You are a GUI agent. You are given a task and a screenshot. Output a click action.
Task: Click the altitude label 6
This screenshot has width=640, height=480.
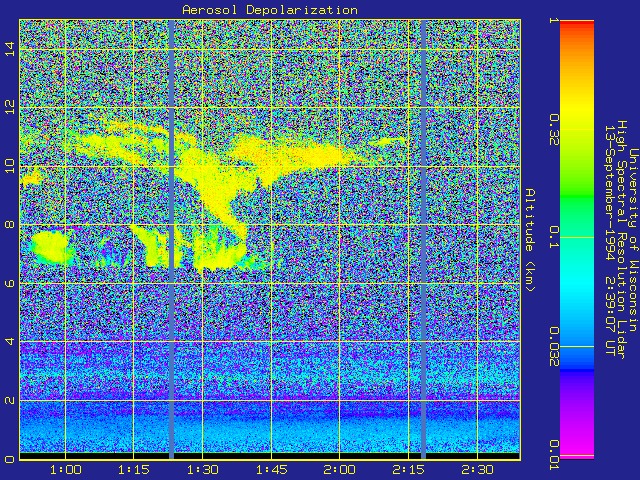[10, 283]
